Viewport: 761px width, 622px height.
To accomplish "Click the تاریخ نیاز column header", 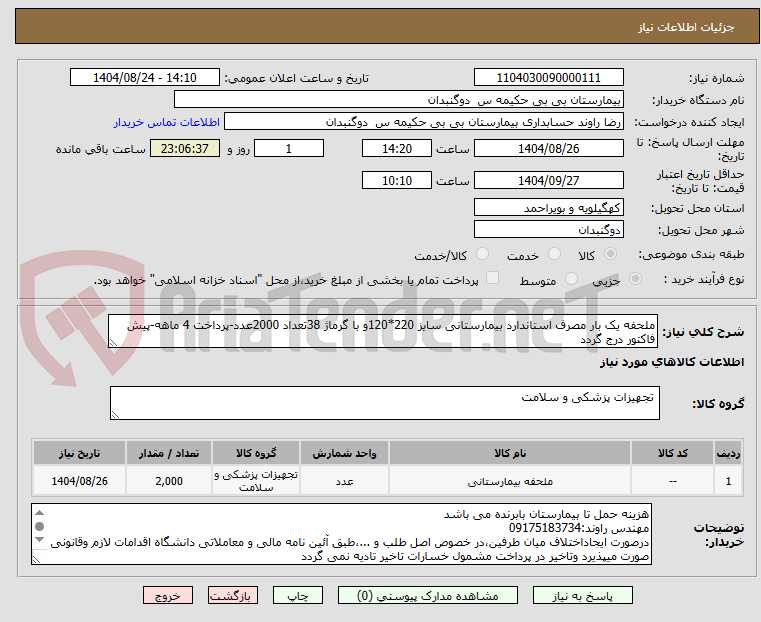I will (x=80, y=454).
